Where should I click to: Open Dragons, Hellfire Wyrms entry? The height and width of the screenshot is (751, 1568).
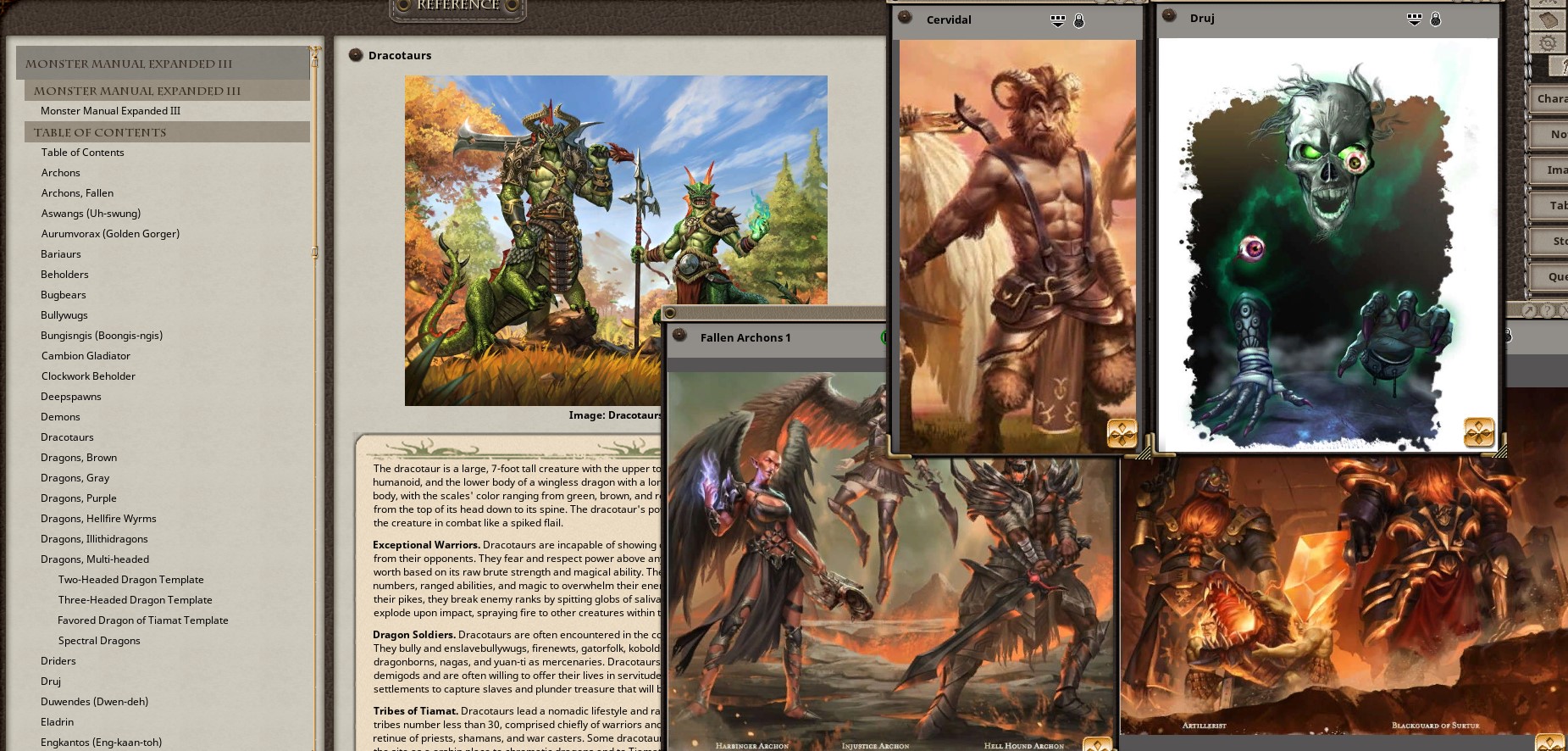point(98,519)
